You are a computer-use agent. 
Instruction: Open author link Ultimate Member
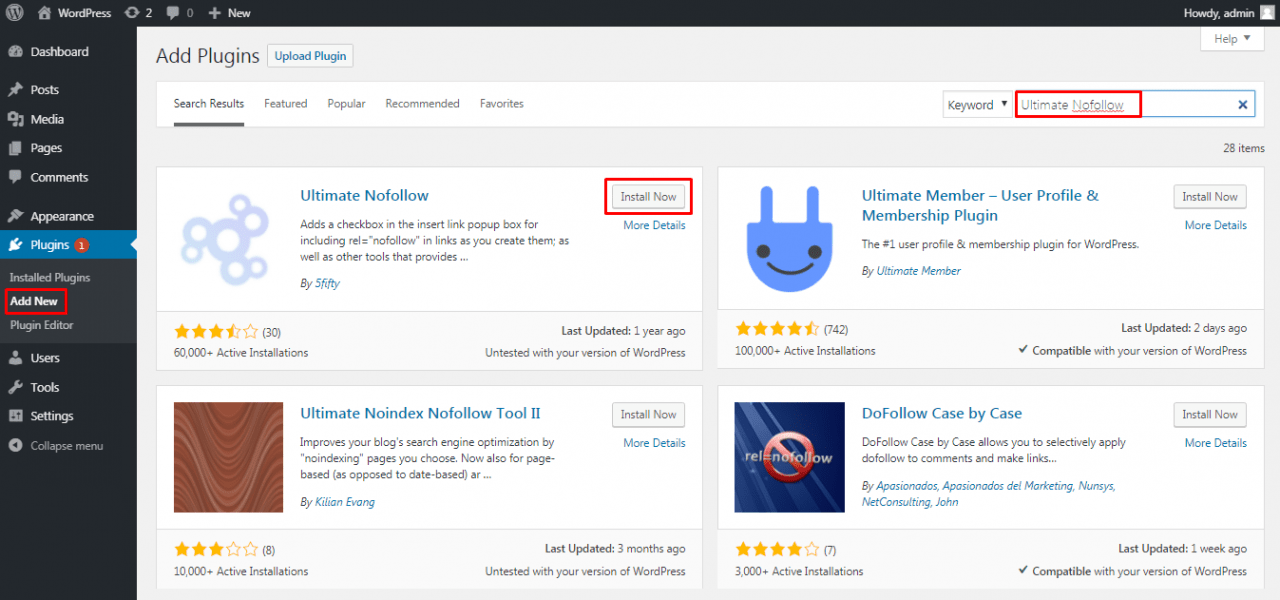pyautogui.click(x=918, y=271)
